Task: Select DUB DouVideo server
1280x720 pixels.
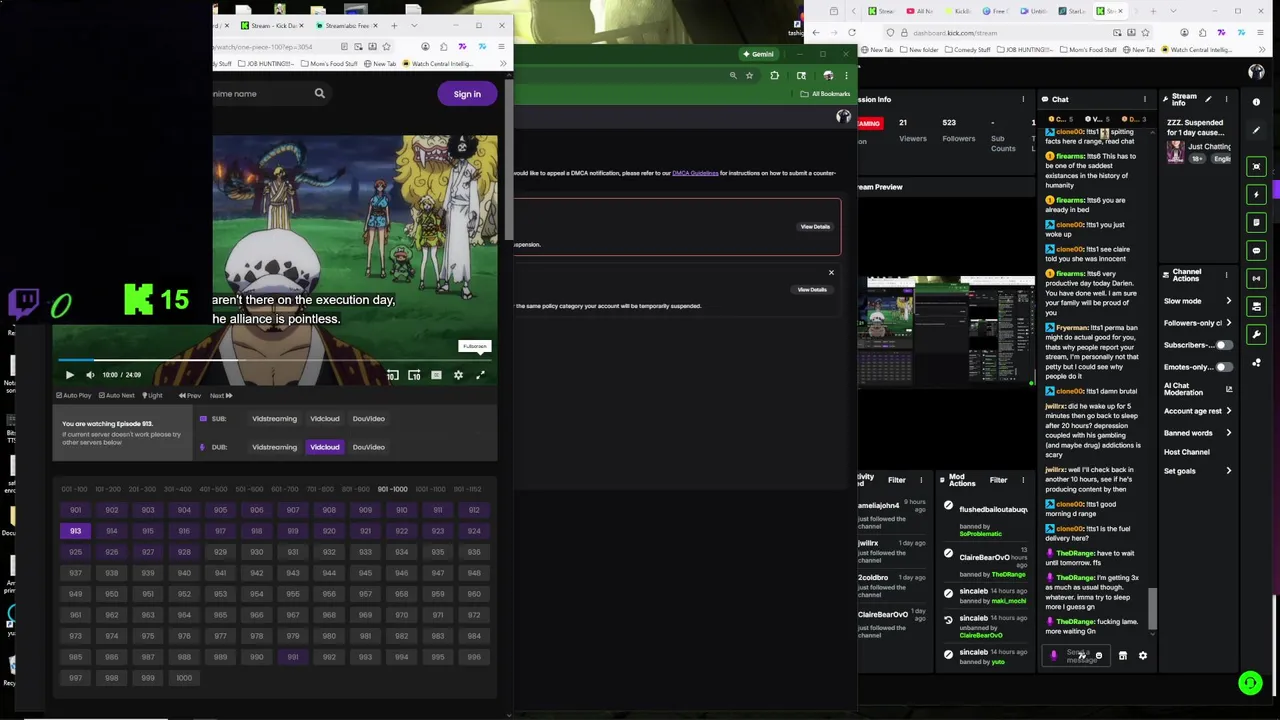Action: coord(369,447)
